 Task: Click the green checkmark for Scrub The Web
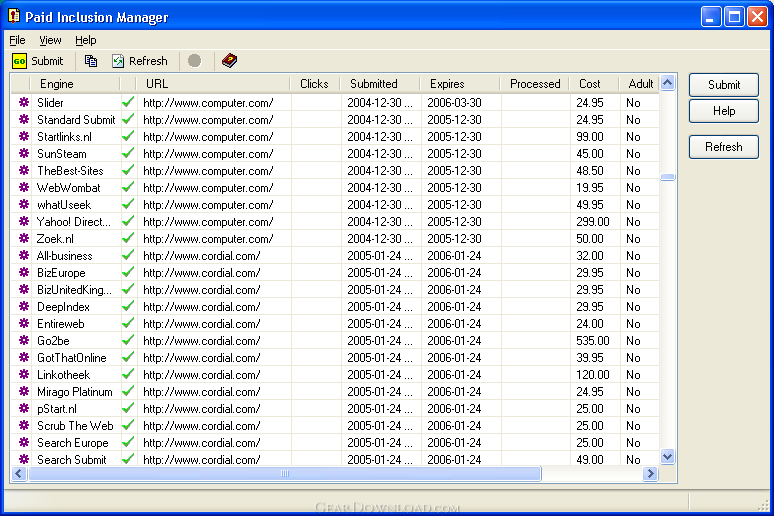[128, 426]
